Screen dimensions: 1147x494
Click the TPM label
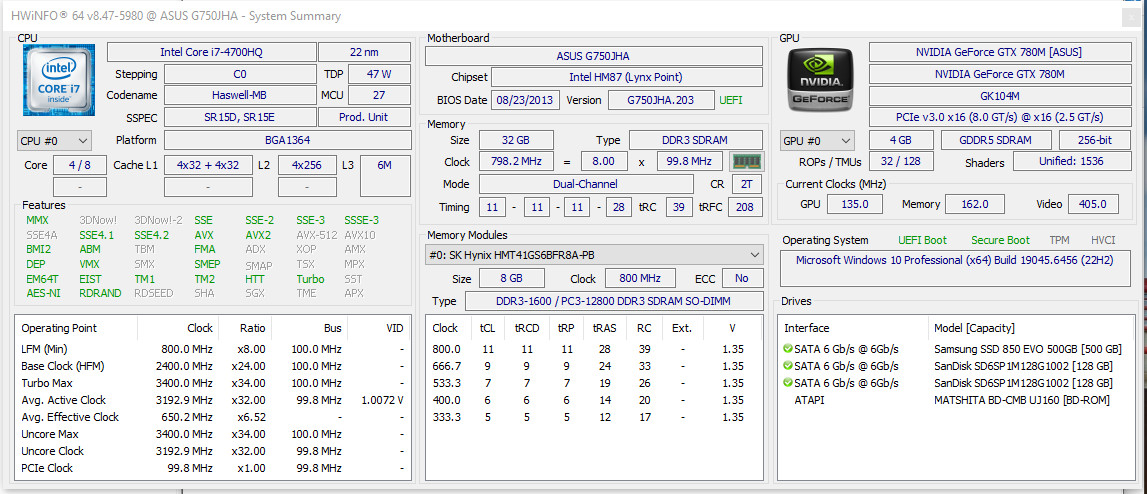(1059, 240)
